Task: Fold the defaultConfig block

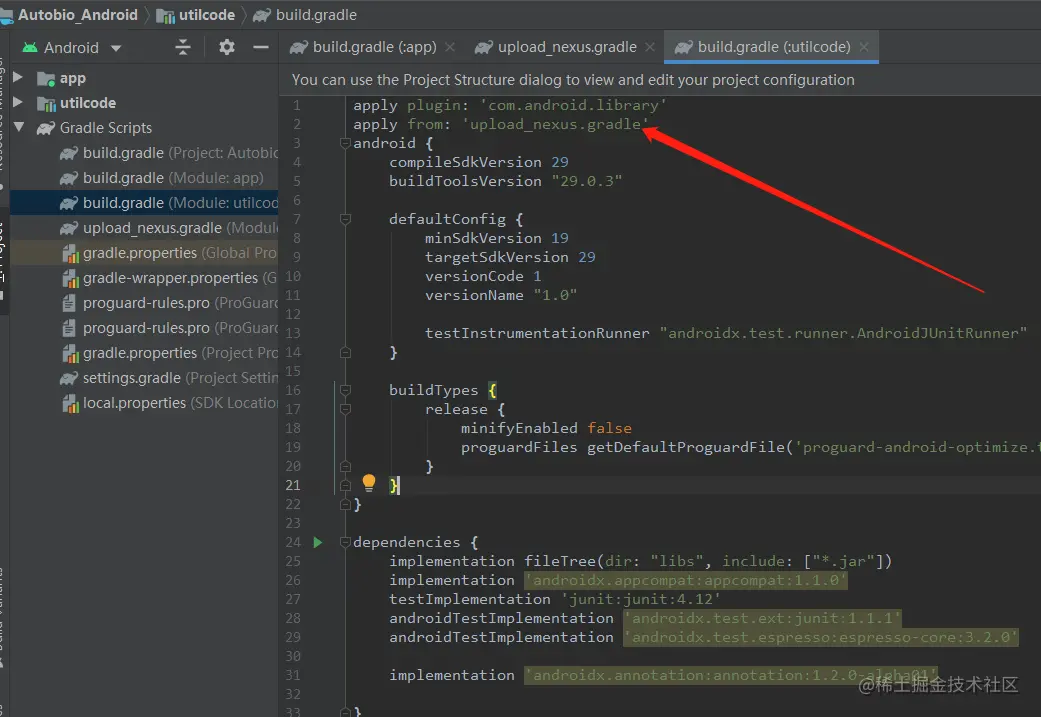Action: pos(345,218)
